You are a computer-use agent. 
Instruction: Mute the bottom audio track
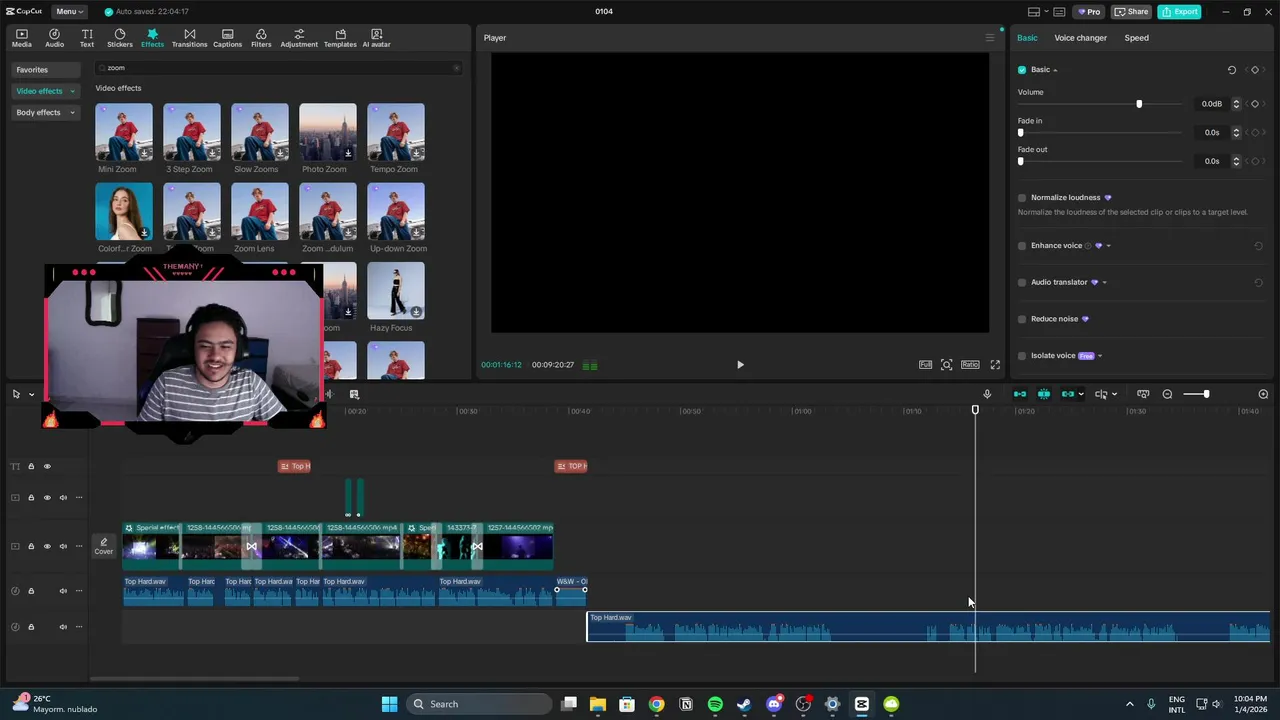click(x=63, y=627)
